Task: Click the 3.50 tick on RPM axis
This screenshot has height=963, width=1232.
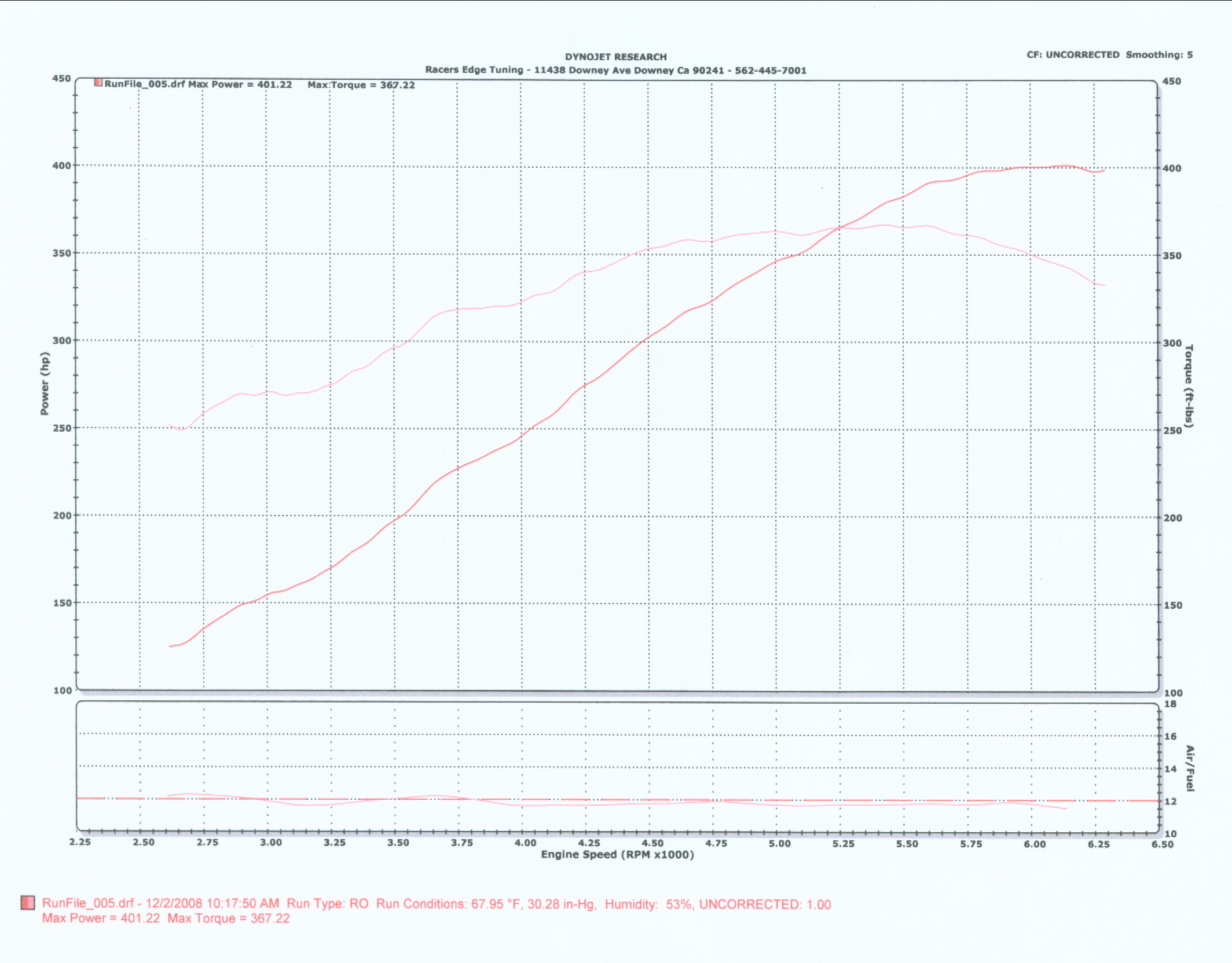Action: 398,843
